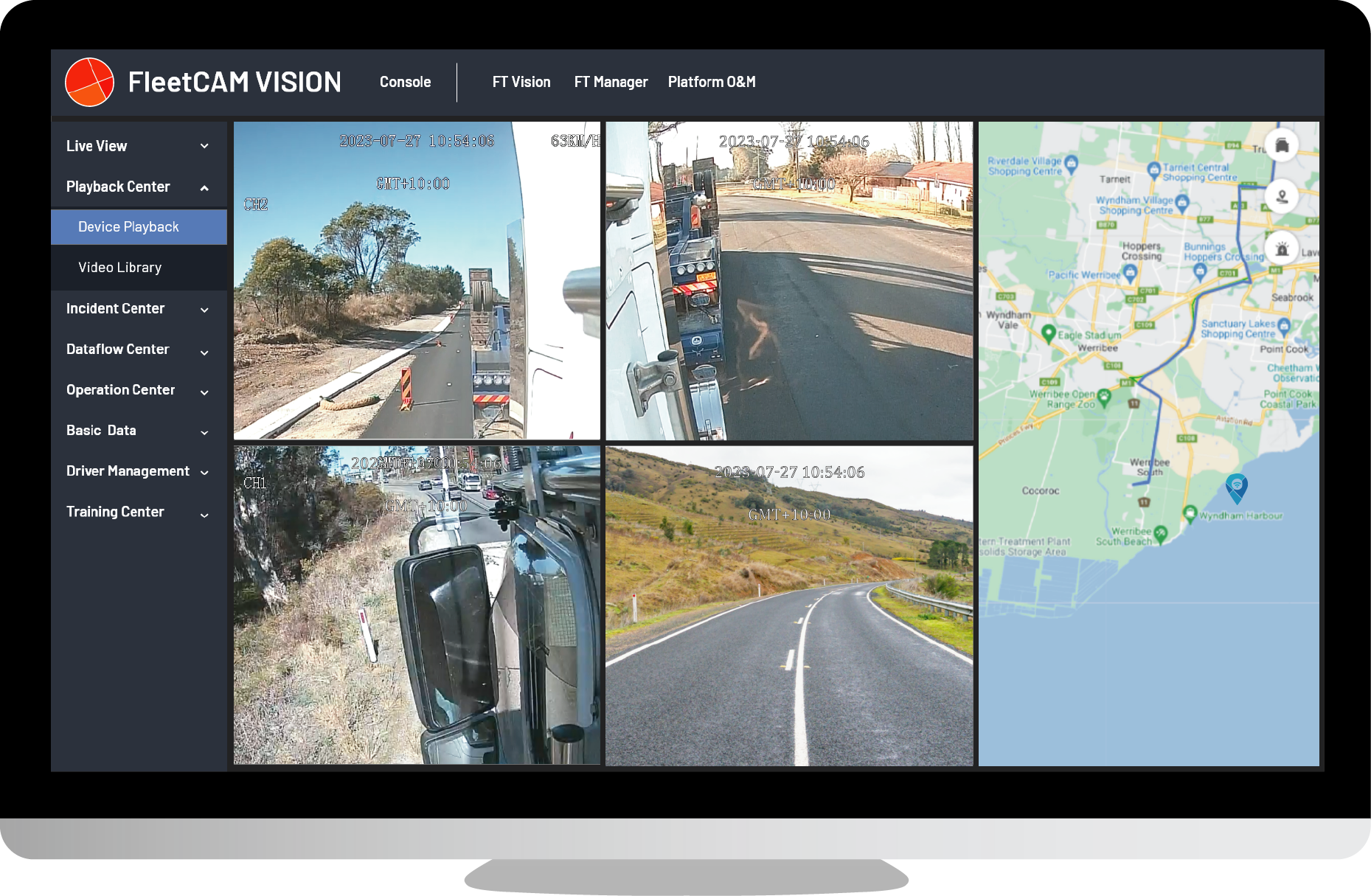Expand the Basic Data chevron
The width and height of the screenshot is (1371, 896).
click(x=204, y=432)
